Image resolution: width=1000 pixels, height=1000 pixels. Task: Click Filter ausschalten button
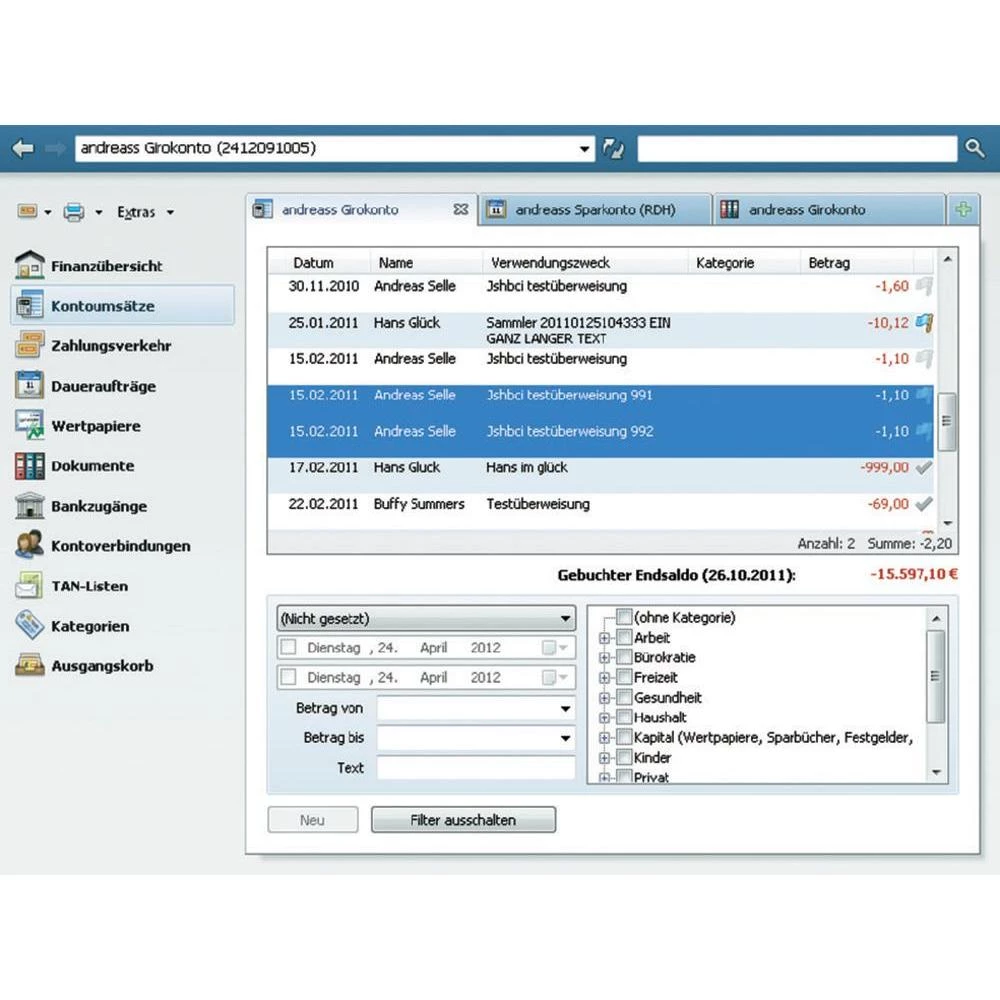[463, 820]
